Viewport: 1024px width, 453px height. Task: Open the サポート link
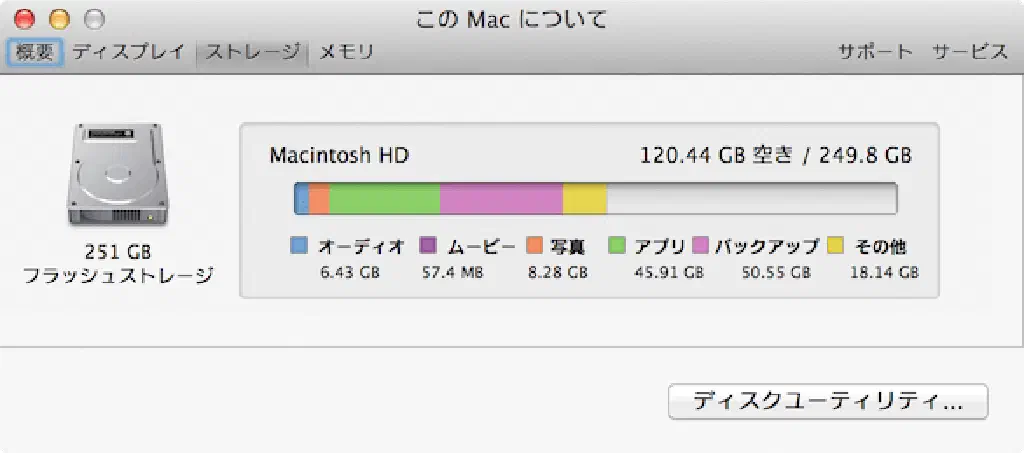click(x=875, y=52)
